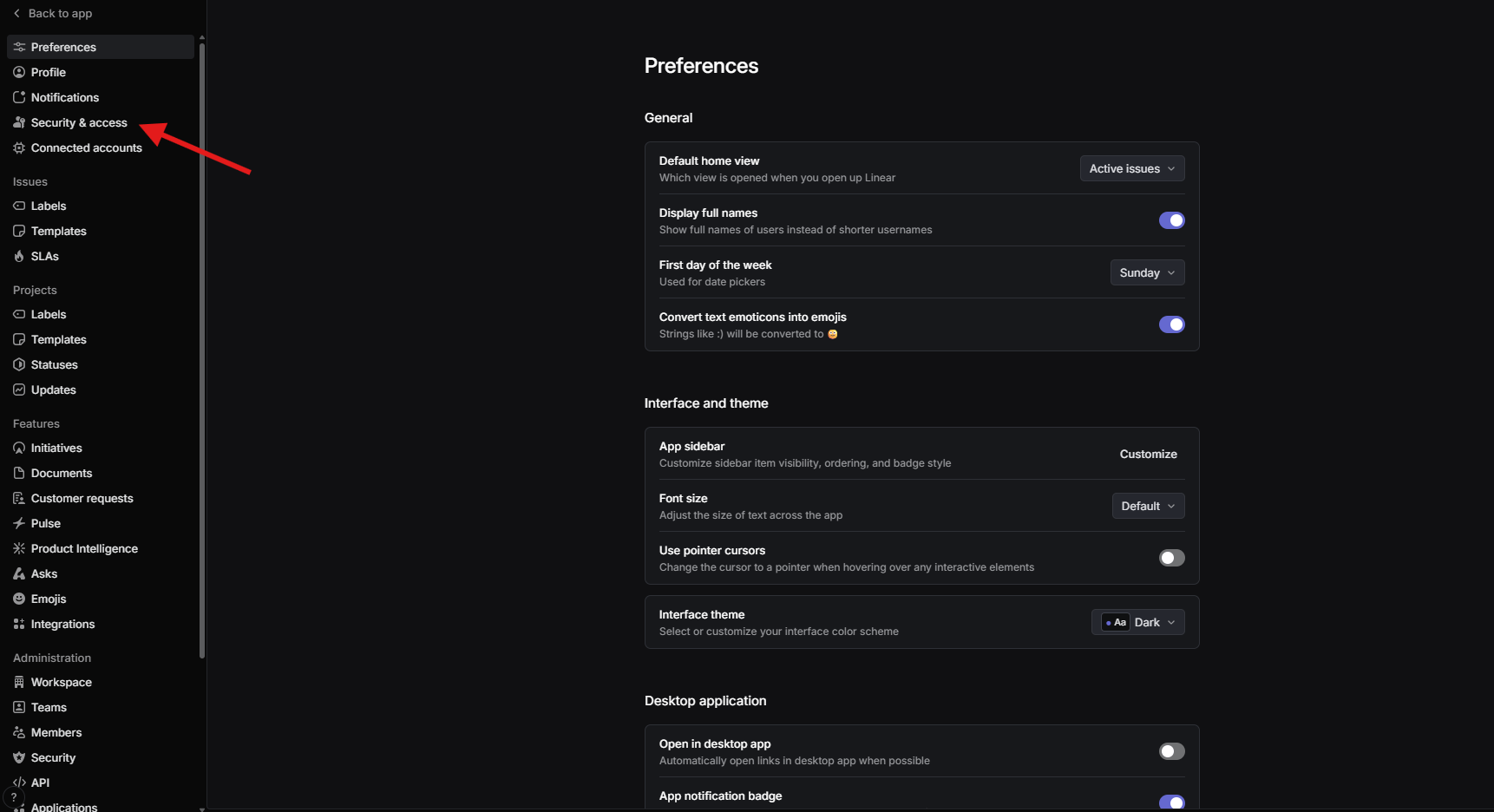Go to Workspace administration settings
1494x812 pixels.
coord(61,682)
